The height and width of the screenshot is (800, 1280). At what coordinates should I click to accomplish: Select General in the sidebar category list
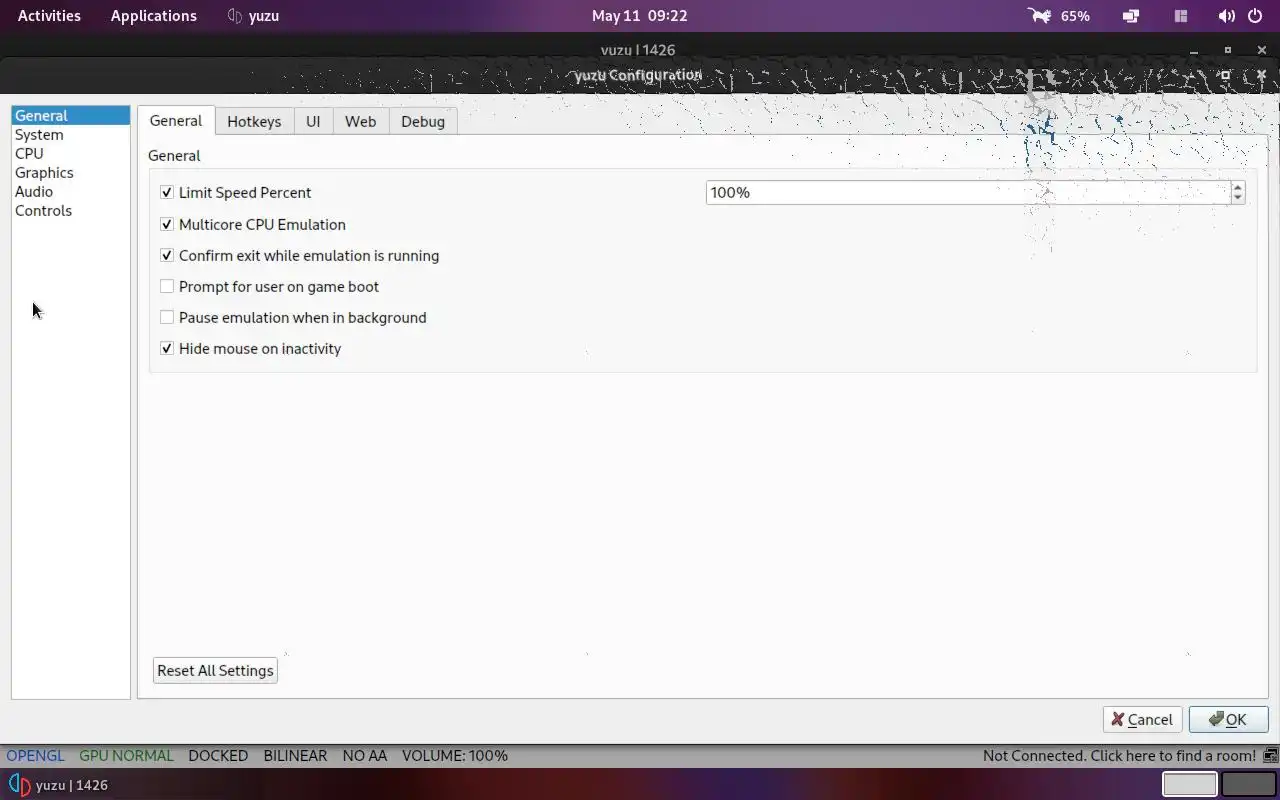(x=71, y=115)
